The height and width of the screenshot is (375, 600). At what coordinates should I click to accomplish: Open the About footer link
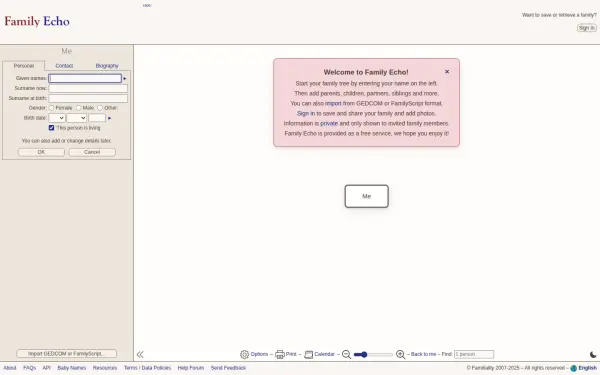coord(10,368)
